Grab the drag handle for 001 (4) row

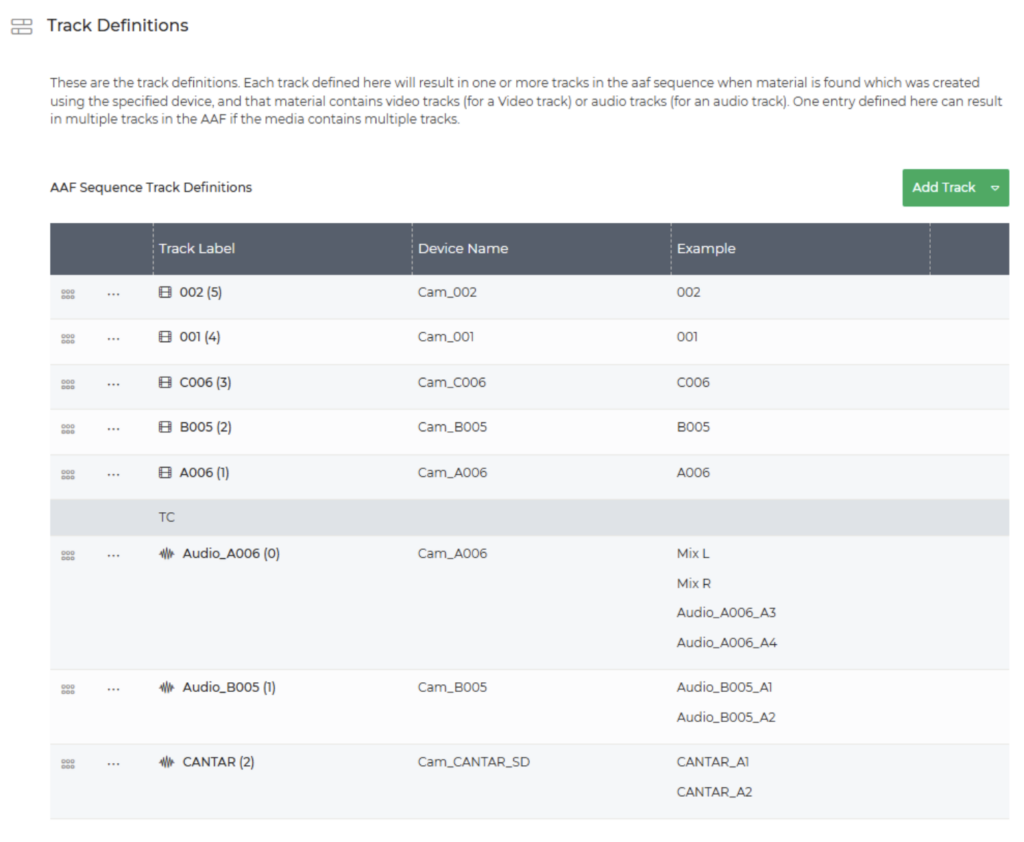click(x=68, y=338)
